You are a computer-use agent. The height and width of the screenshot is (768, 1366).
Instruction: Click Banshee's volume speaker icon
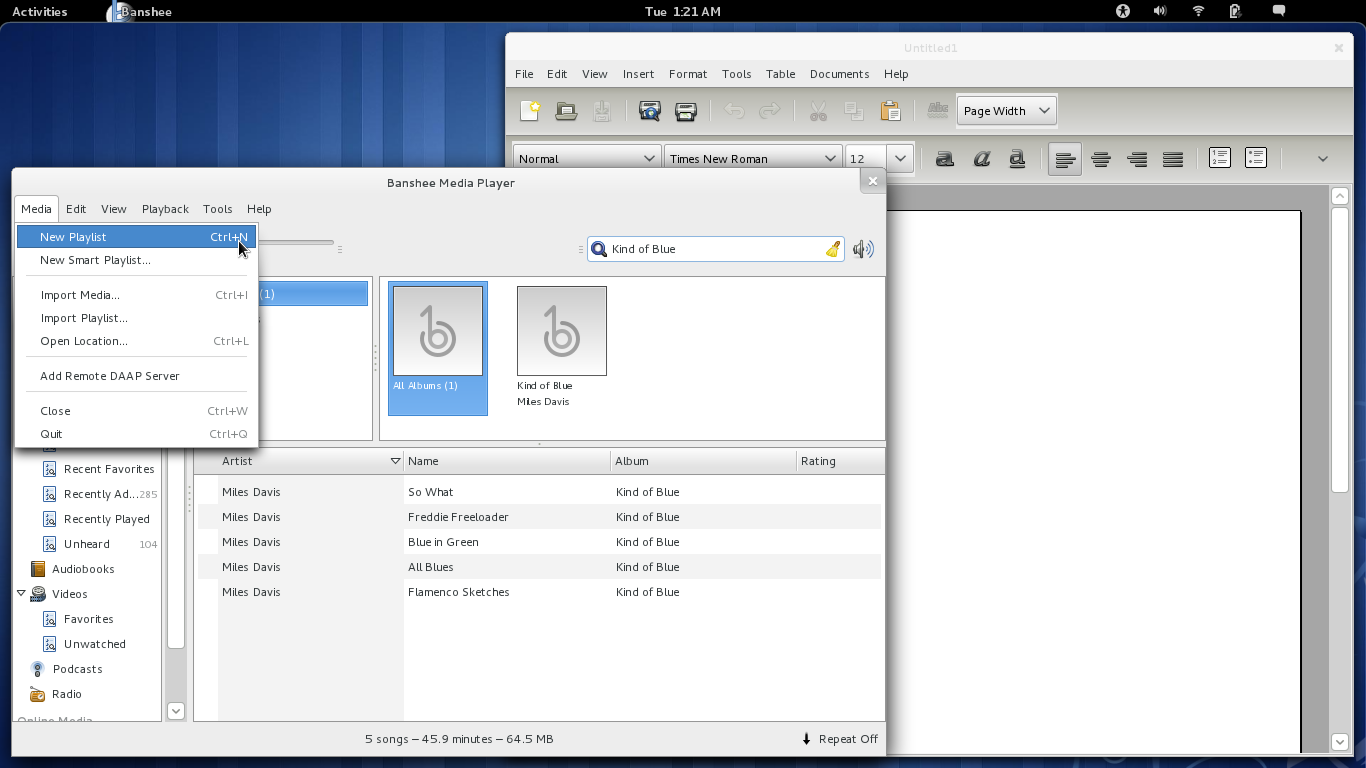click(863, 249)
